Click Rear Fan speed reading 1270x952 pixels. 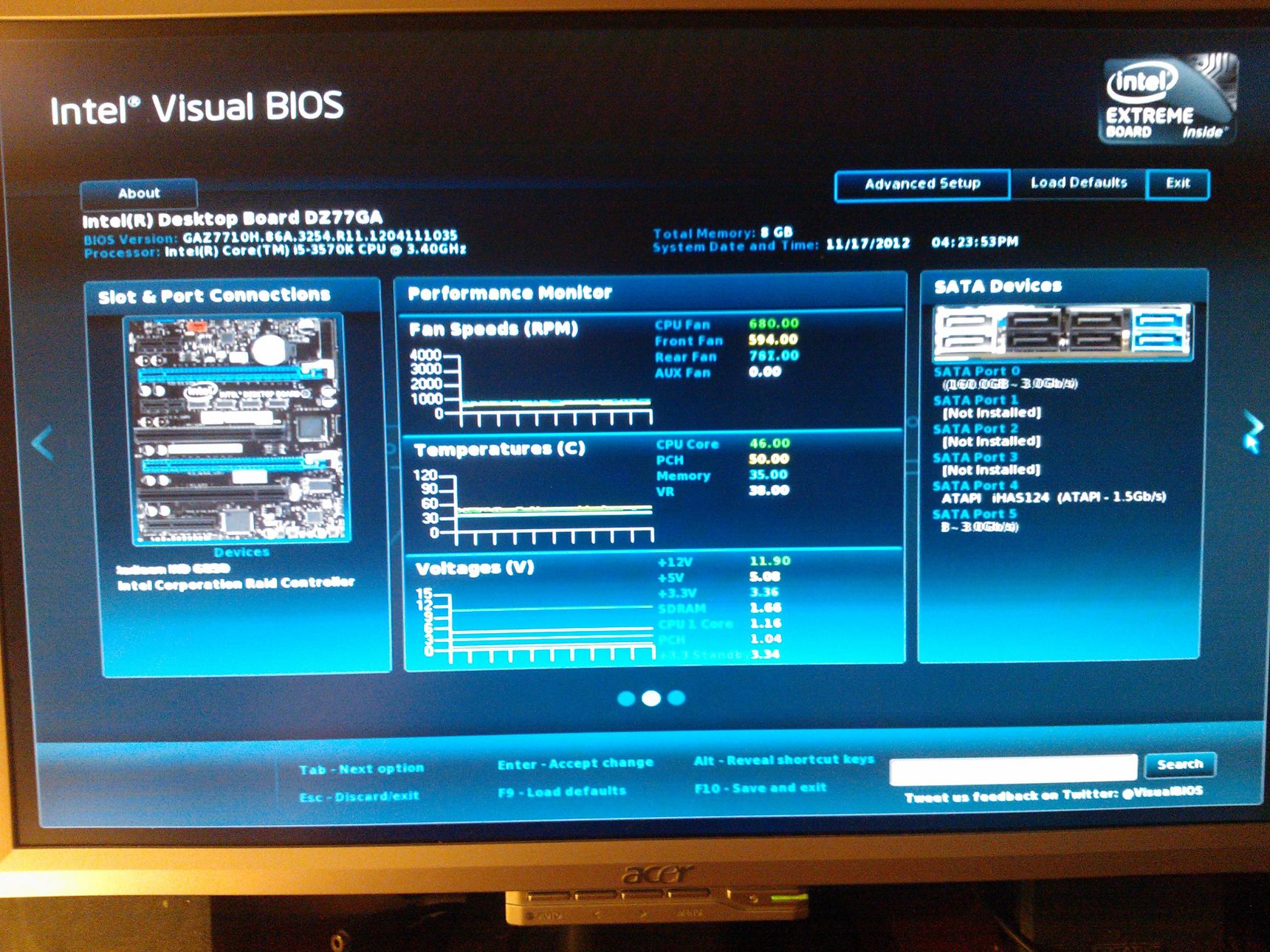pyautogui.click(x=773, y=356)
